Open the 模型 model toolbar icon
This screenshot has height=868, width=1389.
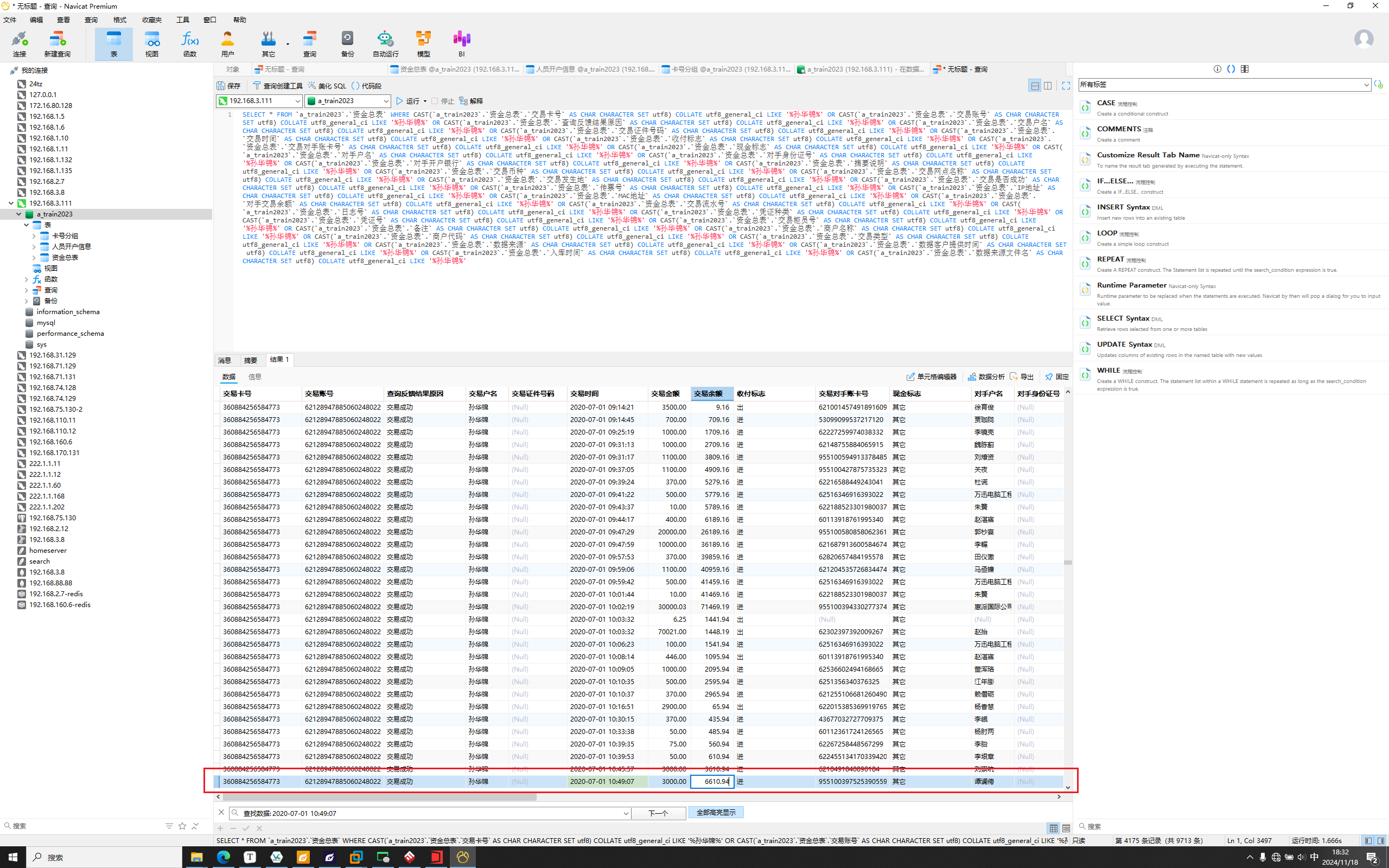424,44
